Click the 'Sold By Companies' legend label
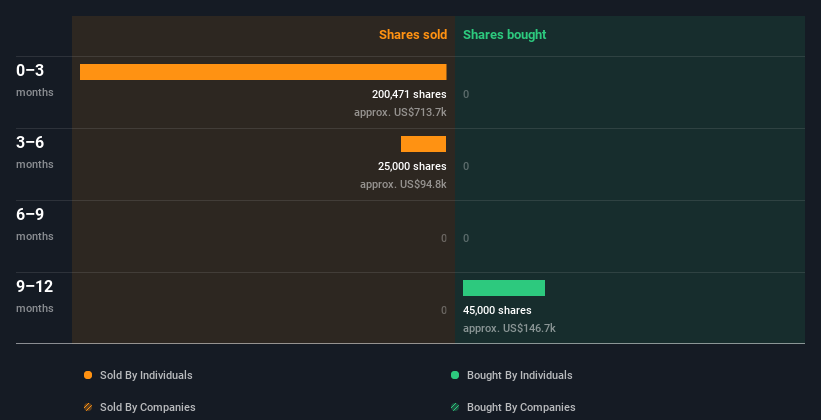Screen dimensions: 821x420 click(x=148, y=407)
